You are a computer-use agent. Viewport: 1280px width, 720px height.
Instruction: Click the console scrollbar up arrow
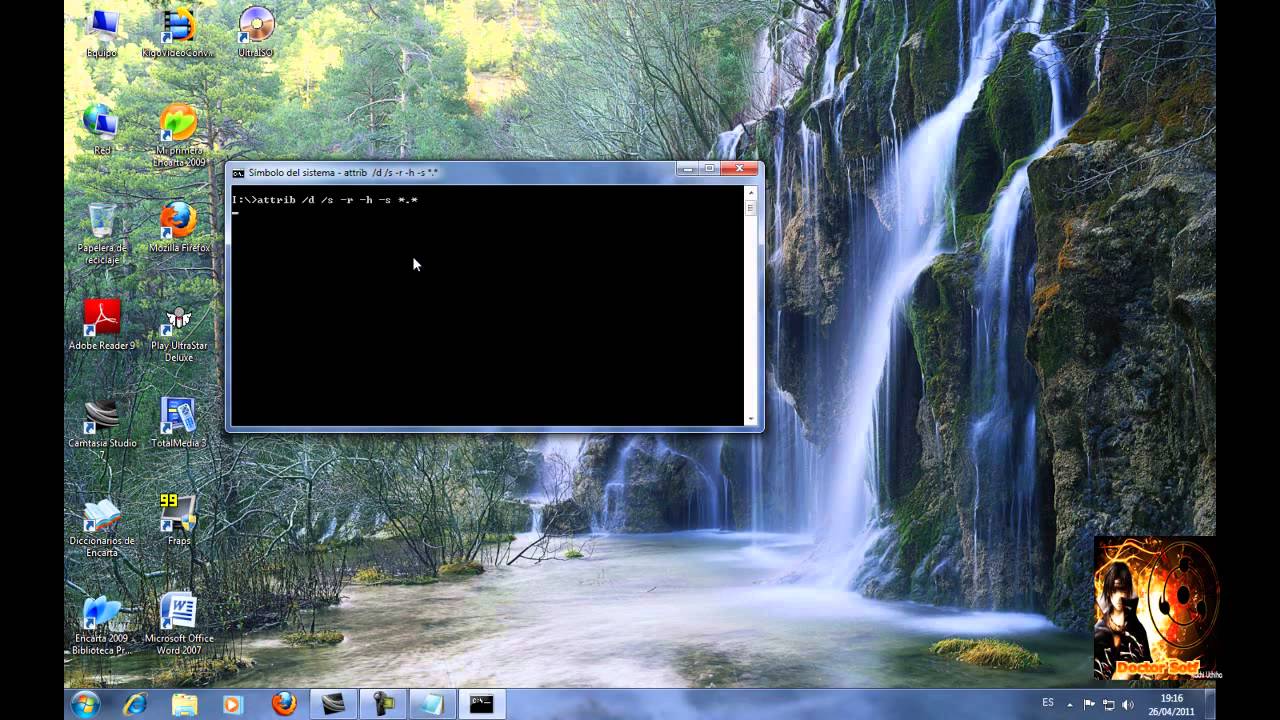(x=751, y=193)
